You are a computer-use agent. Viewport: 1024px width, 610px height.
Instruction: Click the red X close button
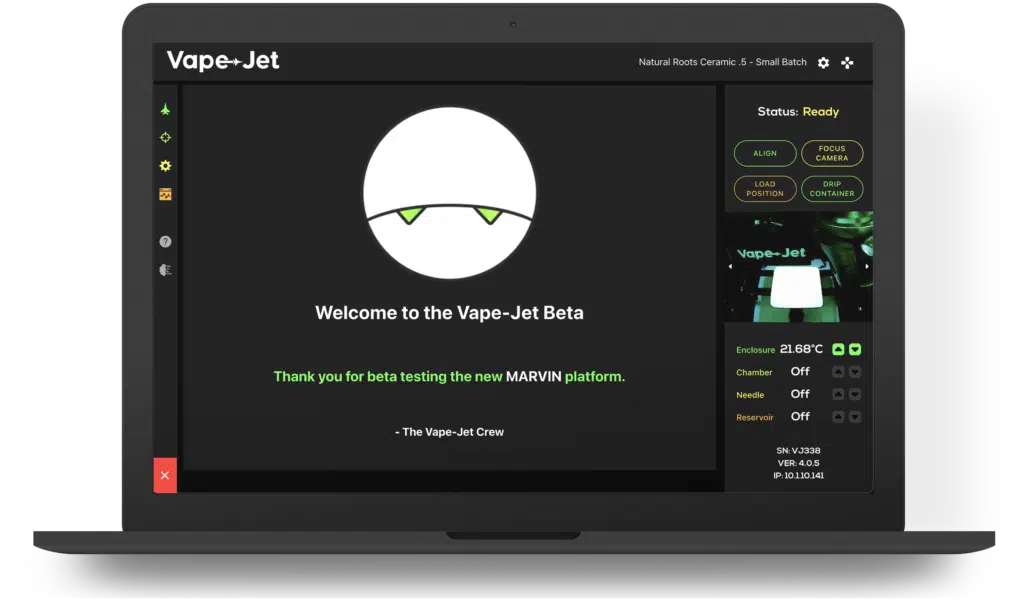pyautogui.click(x=165, y=475)
